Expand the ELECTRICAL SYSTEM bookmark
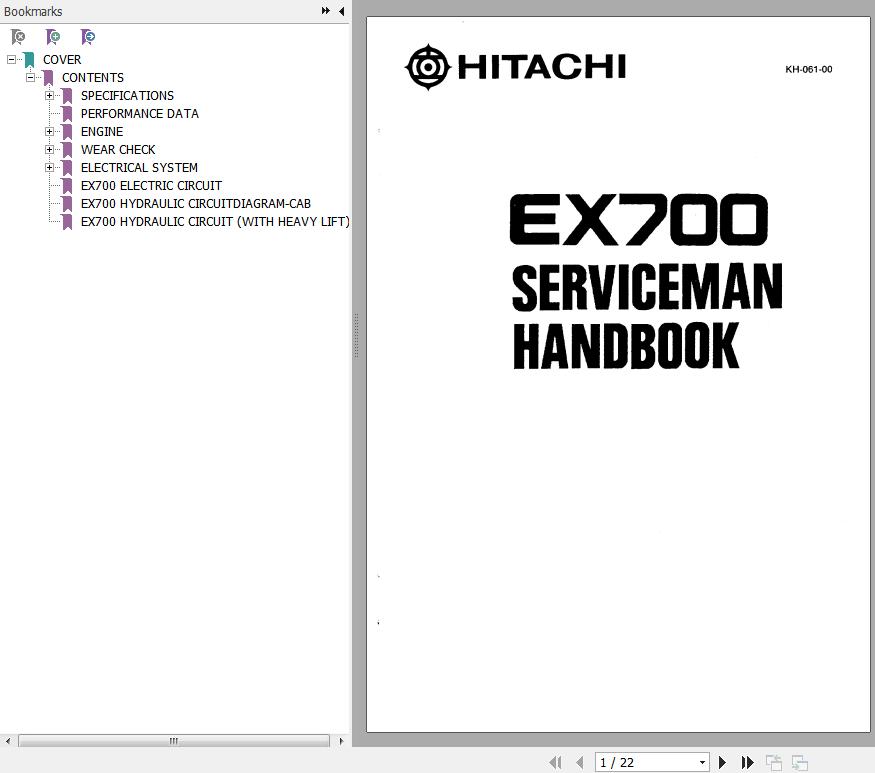Image resolution: width=875 pixels, height=773 pixels. point(49,167)
